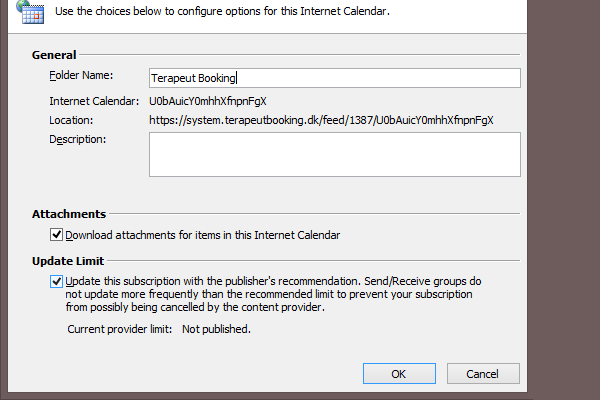600x400 pixels.
Task: Click the 'Not published.' limit value
Action: coord(216,329)
